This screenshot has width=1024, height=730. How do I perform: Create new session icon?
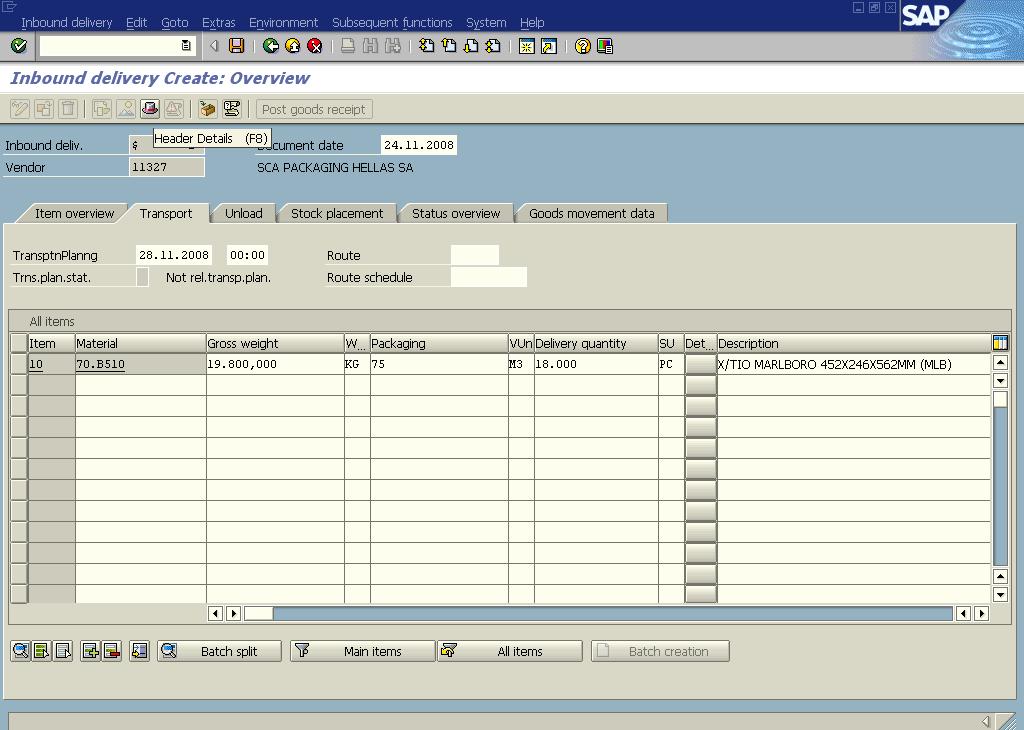526,46
